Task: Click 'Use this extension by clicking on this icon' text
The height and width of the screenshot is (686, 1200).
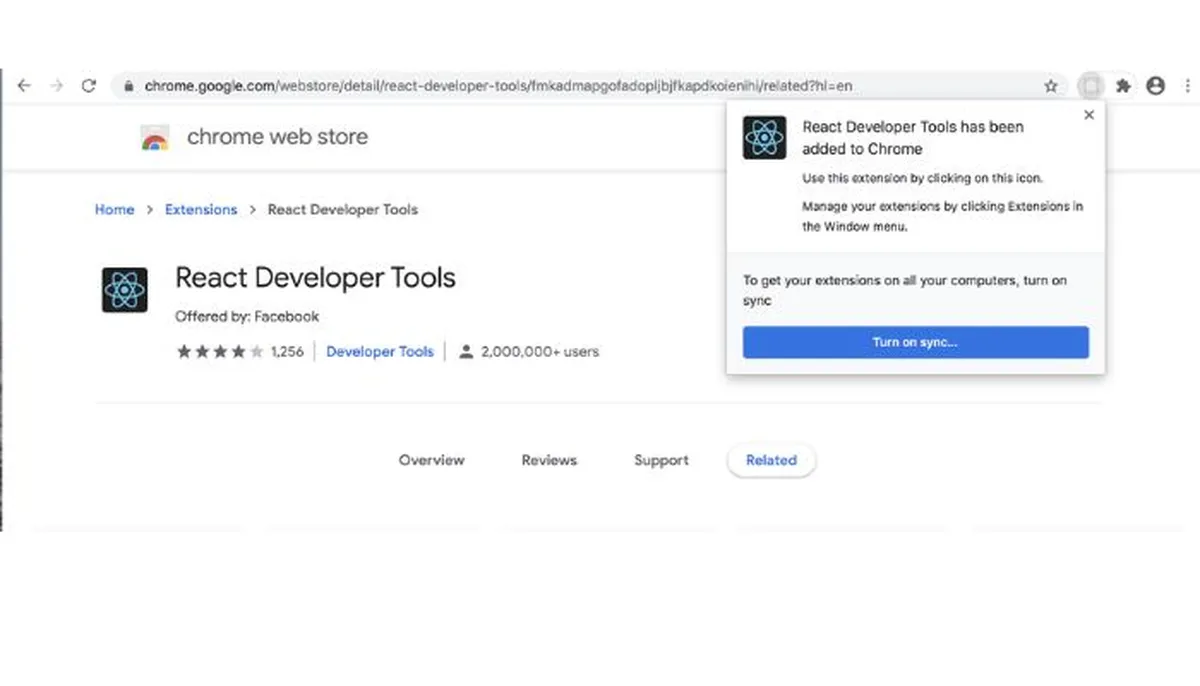Action: click(x=923, y=179)
